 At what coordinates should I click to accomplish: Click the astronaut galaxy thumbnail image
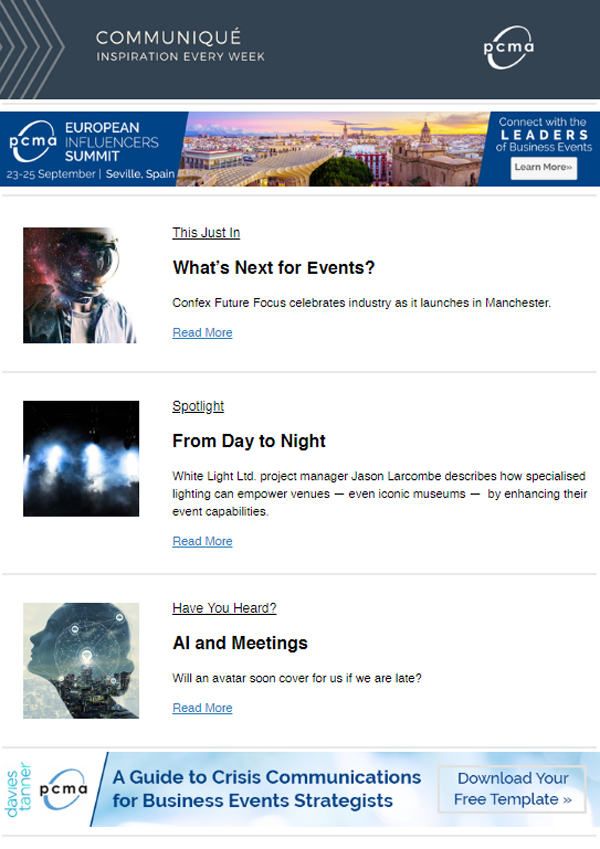coord(80,285)
